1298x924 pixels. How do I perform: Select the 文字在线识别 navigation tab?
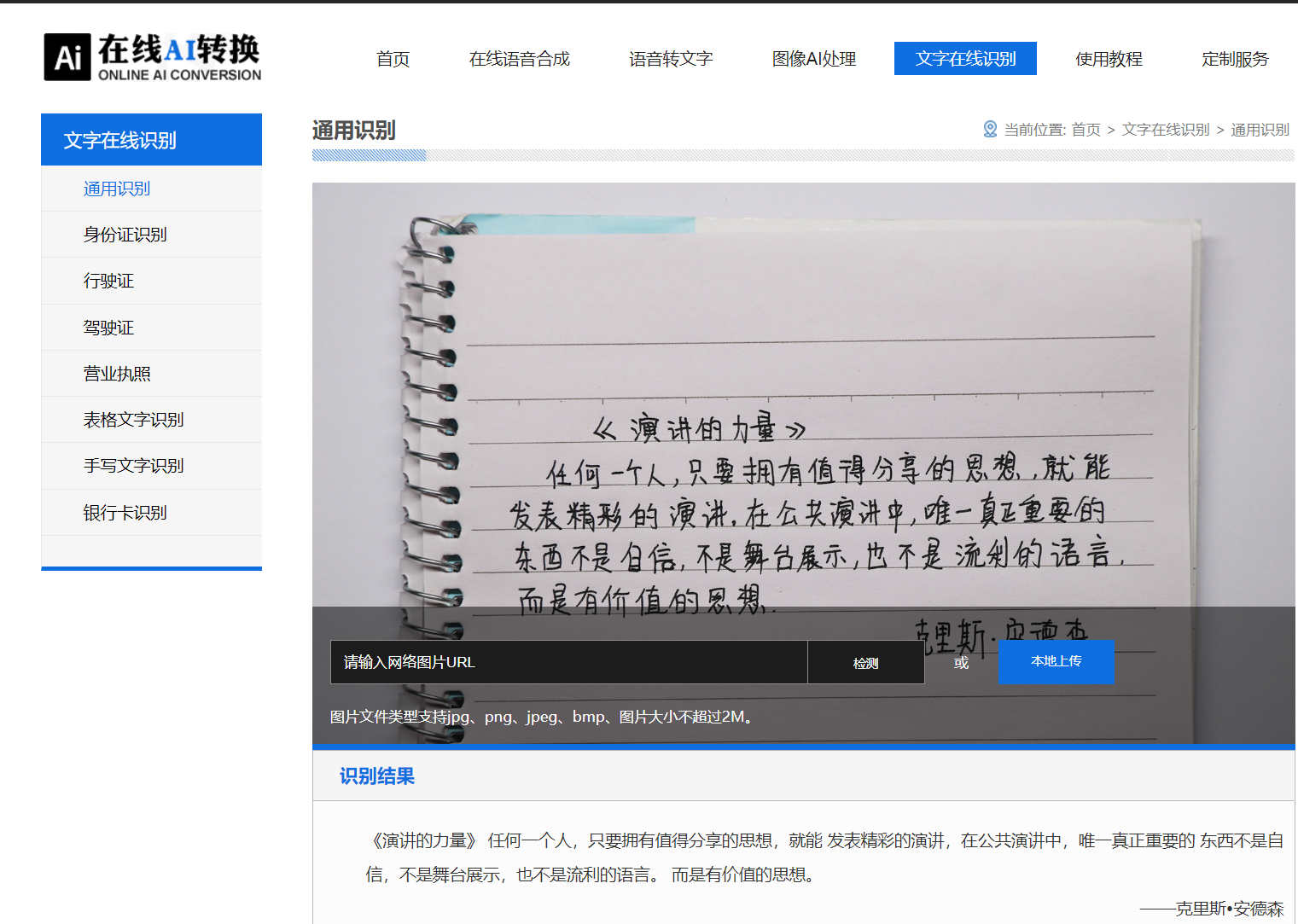(965, 59)
